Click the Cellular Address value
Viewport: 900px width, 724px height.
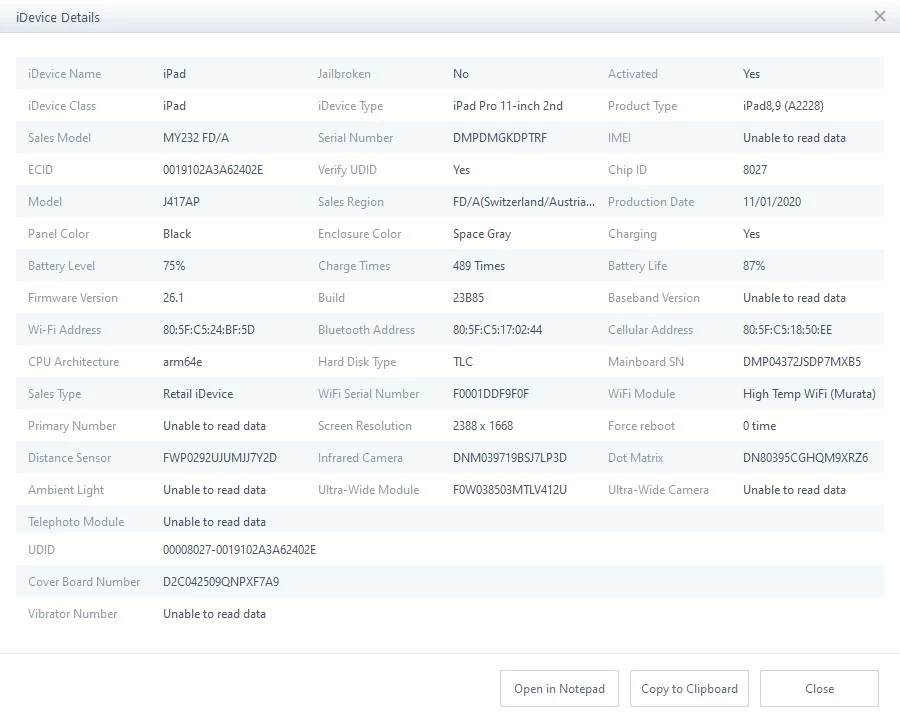click(787, 330)
